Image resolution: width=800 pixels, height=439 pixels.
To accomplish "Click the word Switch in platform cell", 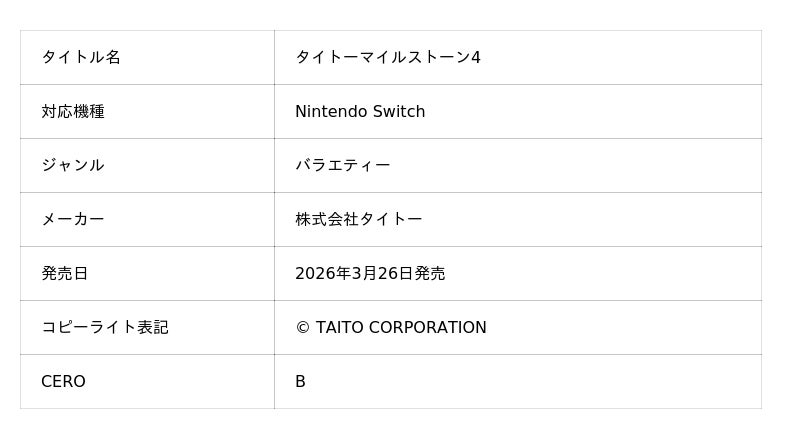I will 399,112.
